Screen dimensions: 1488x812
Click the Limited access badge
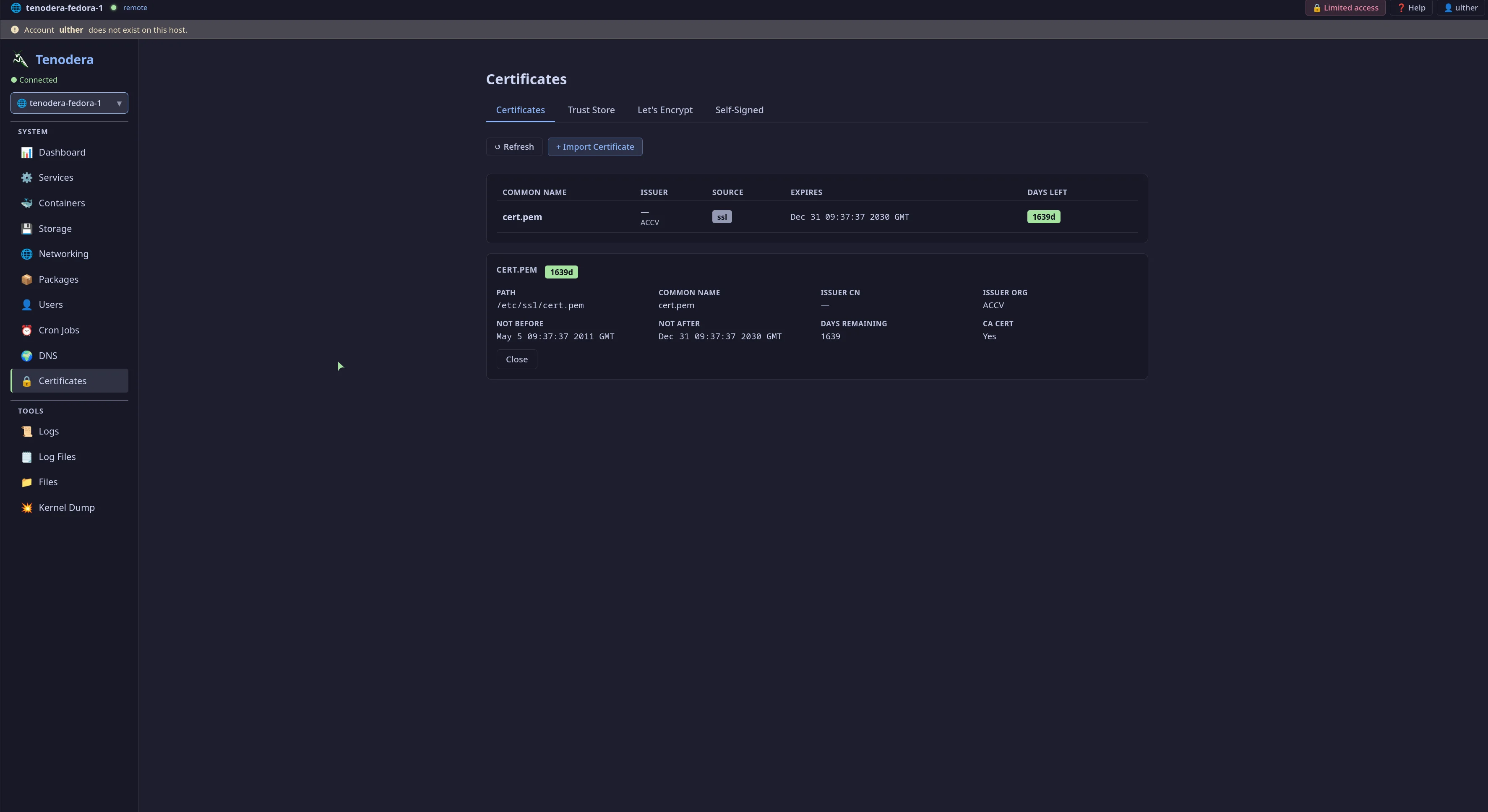1345,8
